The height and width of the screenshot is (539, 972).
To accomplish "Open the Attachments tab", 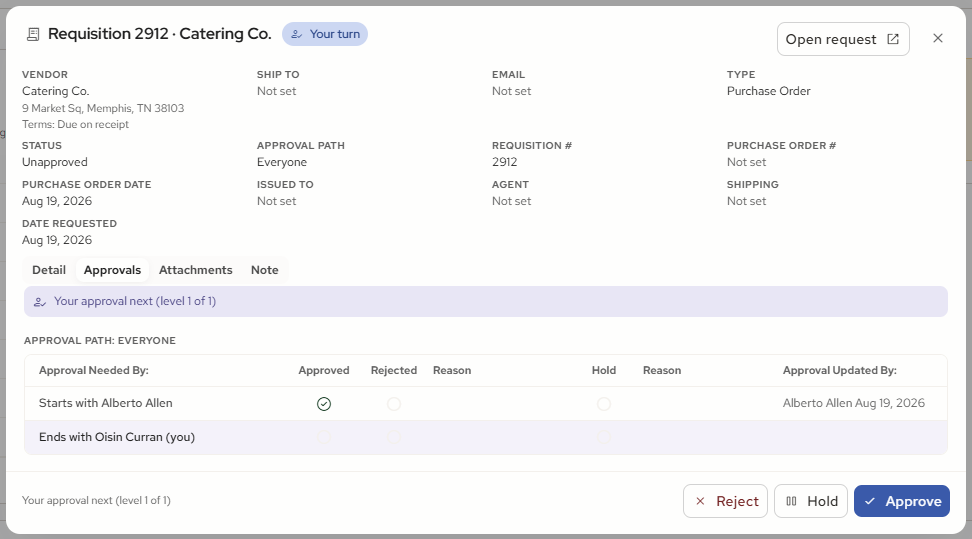I will (x=195, y=270).
